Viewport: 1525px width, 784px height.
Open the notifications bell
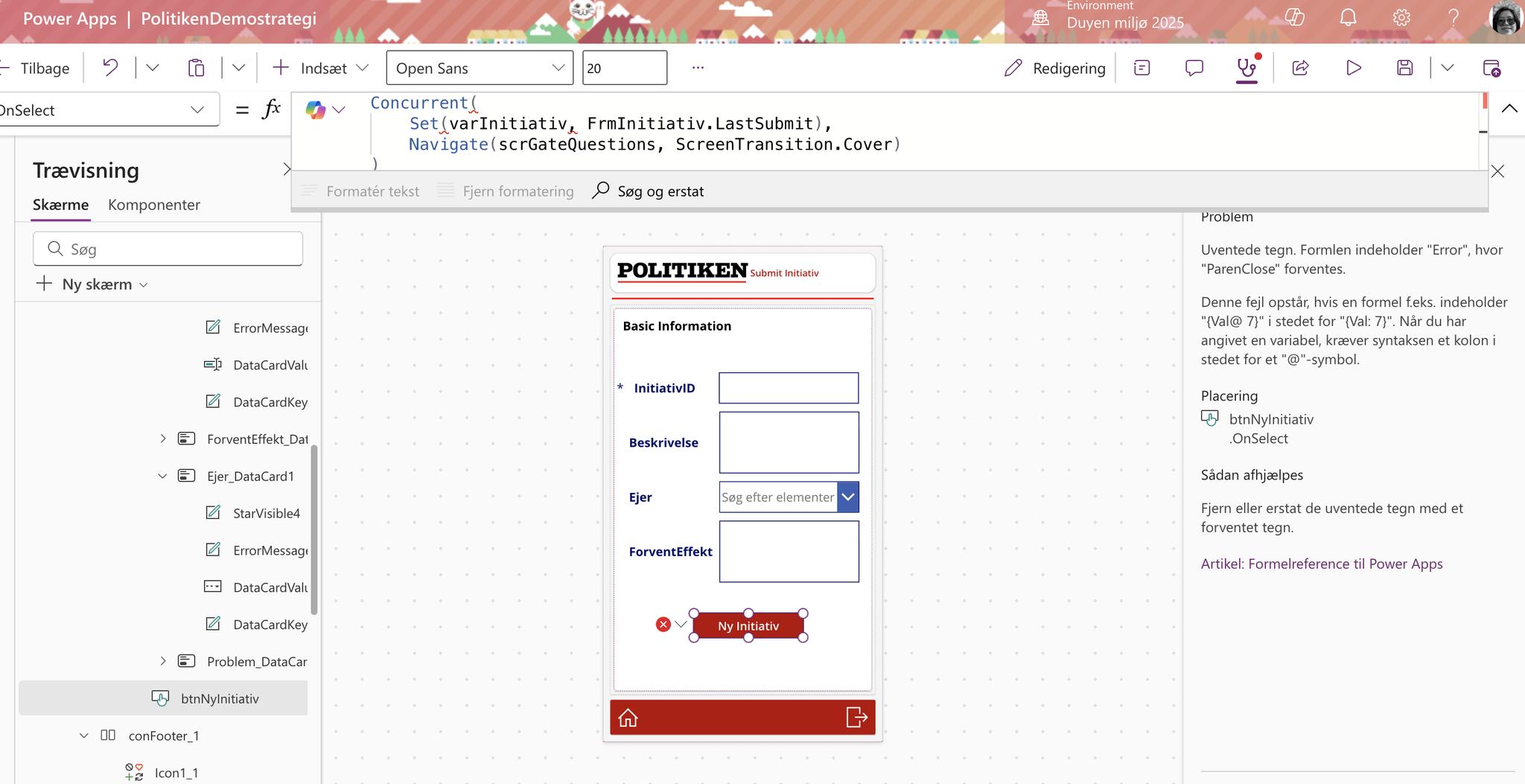tap(1348, 17)
